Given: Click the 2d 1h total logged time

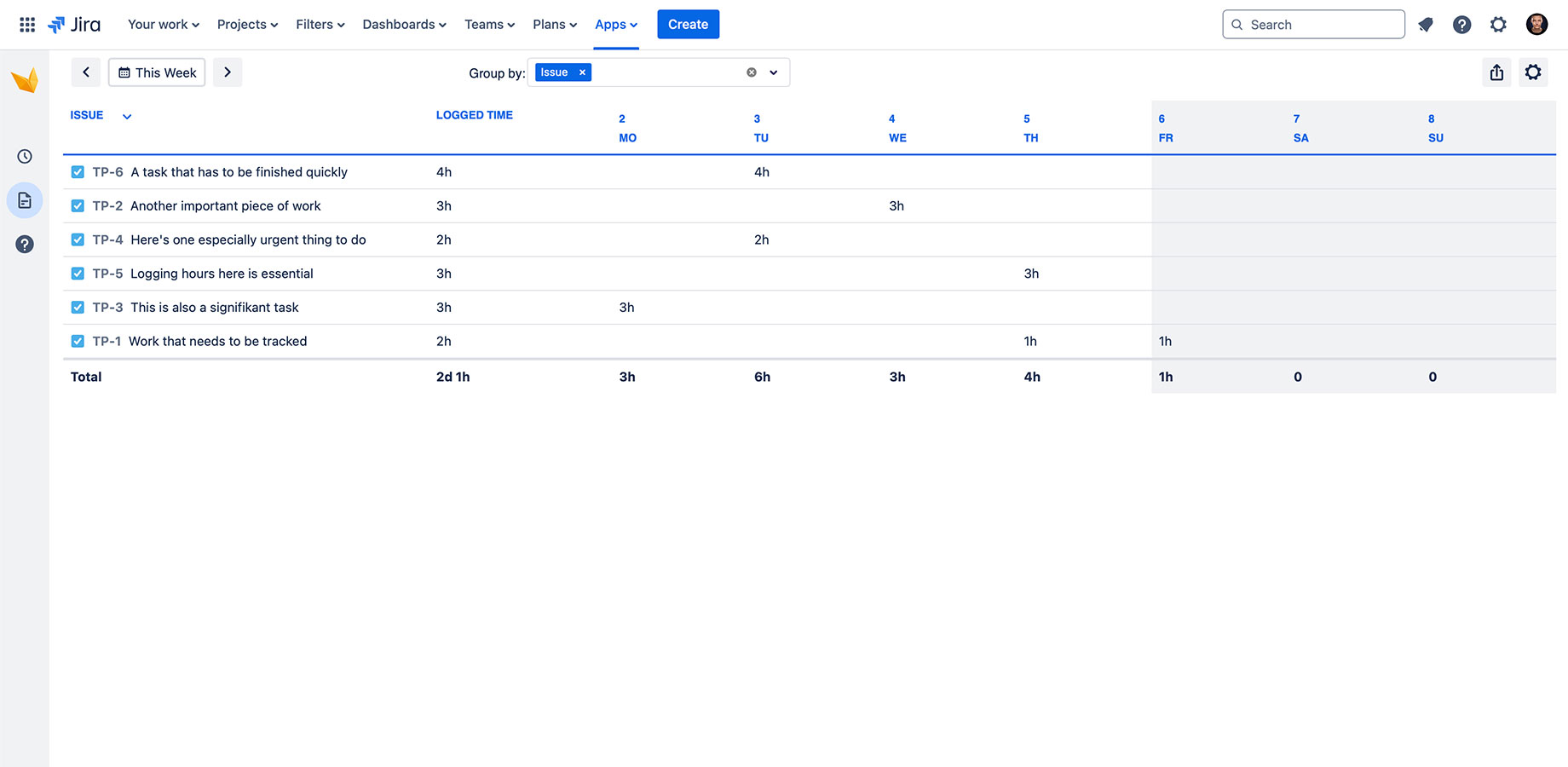Looking at the screenshot, I should (x=453, y=377).
